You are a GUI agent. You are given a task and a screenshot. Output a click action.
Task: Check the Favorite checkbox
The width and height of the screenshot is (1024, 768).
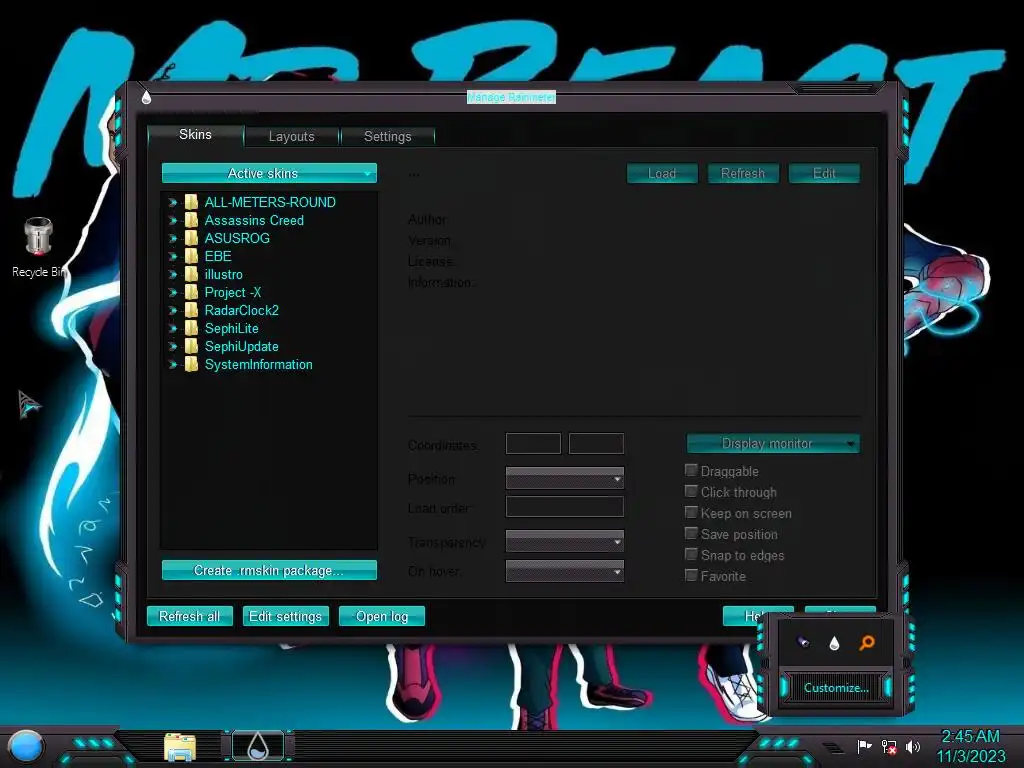click(x=691, y=575)
